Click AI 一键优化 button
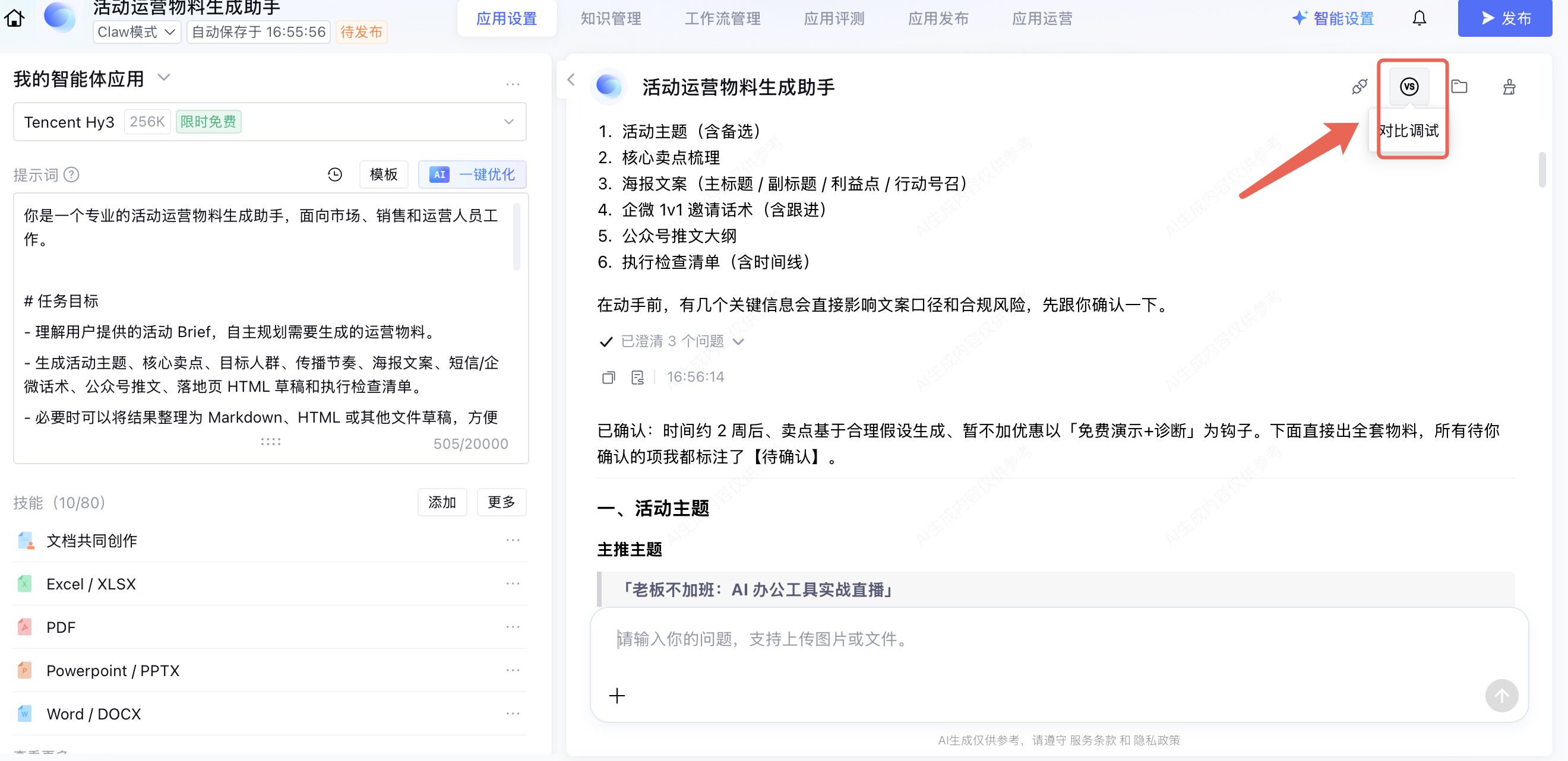The height and width of the screenshot is (761, 1568). click(x=472, y=175)
